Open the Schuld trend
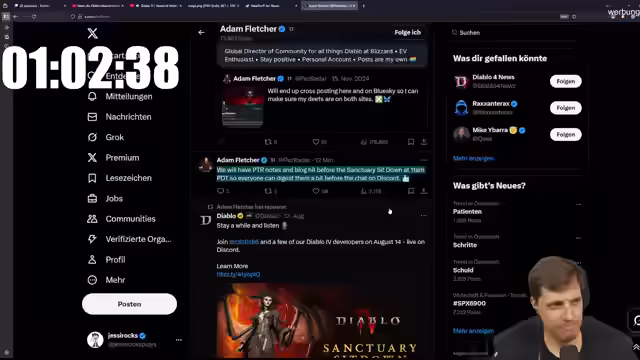The image size is (640, 360). point(463,270)
